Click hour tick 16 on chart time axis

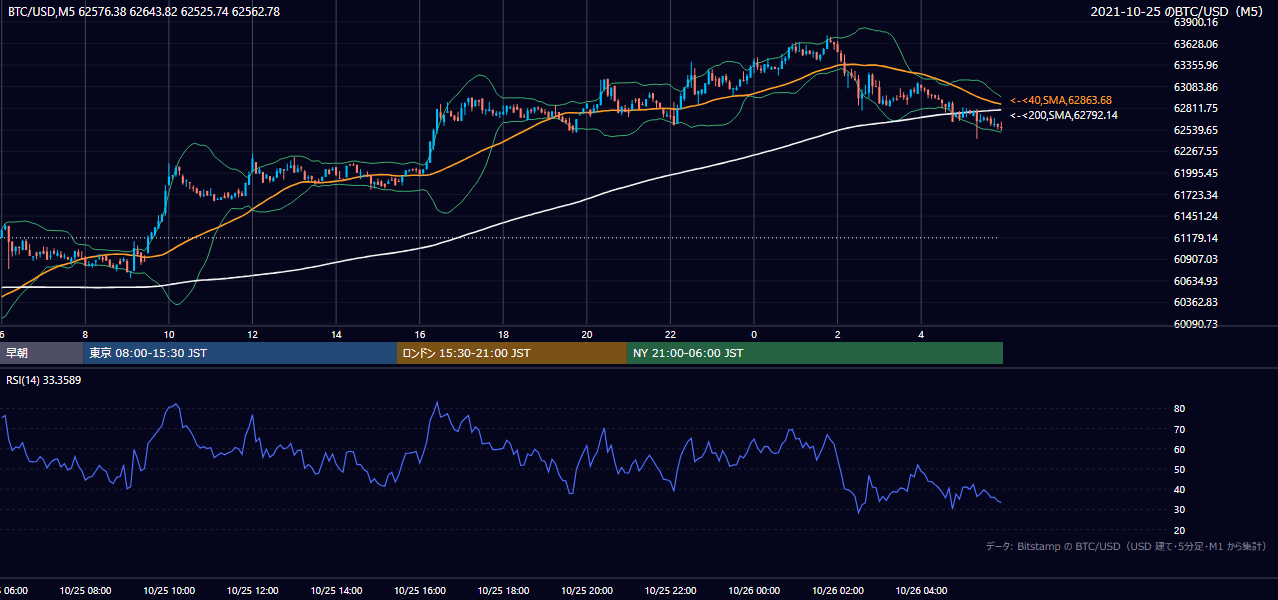tap(419, 334)
